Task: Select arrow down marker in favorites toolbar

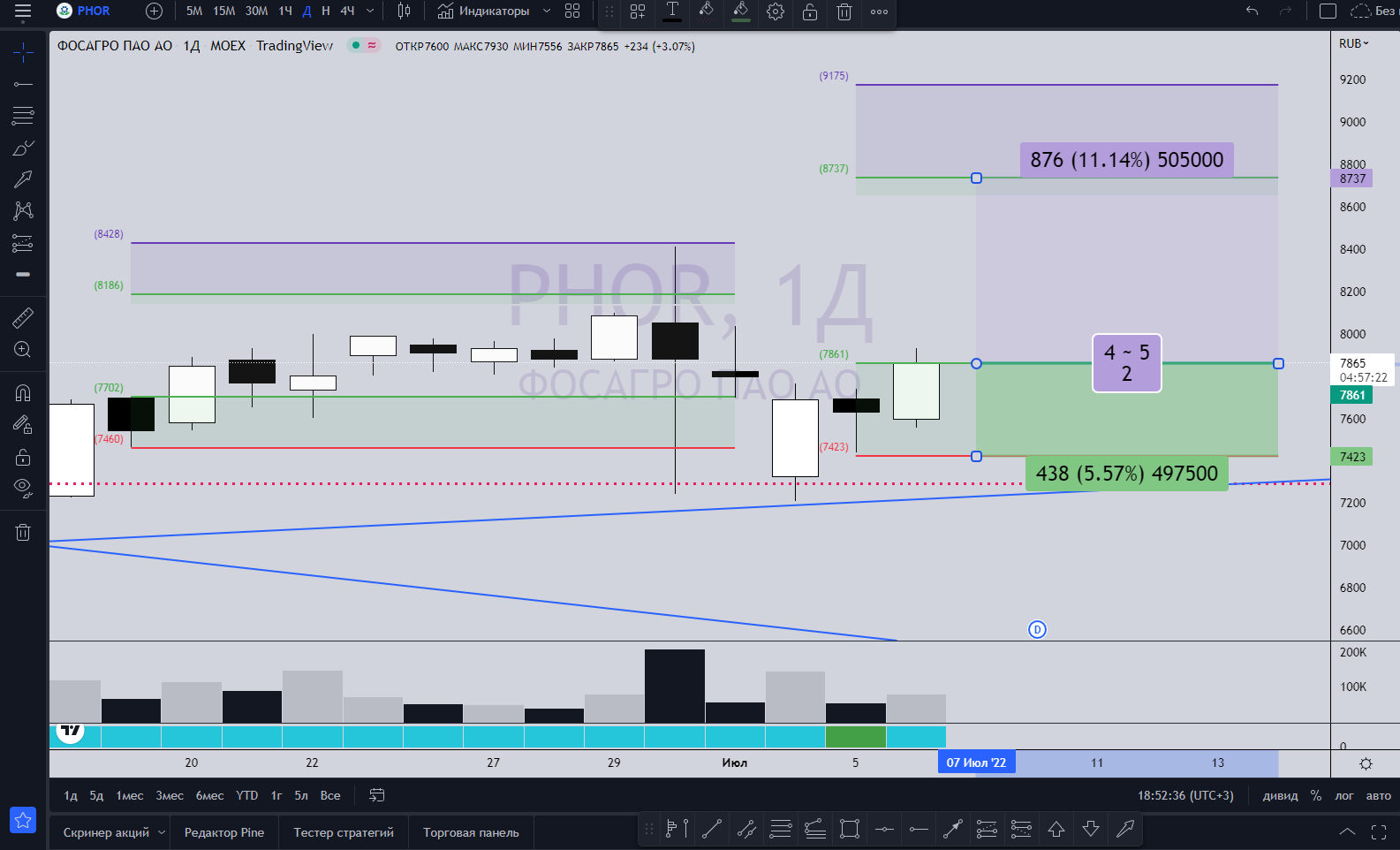Action: pos(1091,829)
